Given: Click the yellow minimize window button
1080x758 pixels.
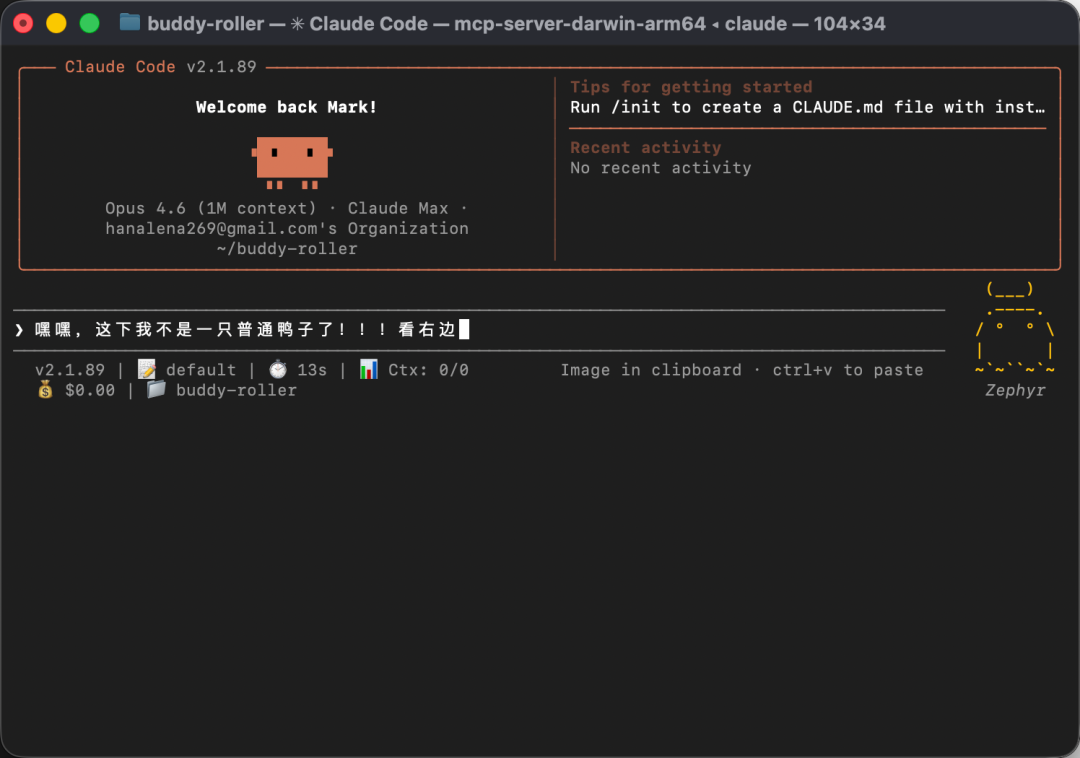Looking at the screenshot, I should (x=56, y=23).
